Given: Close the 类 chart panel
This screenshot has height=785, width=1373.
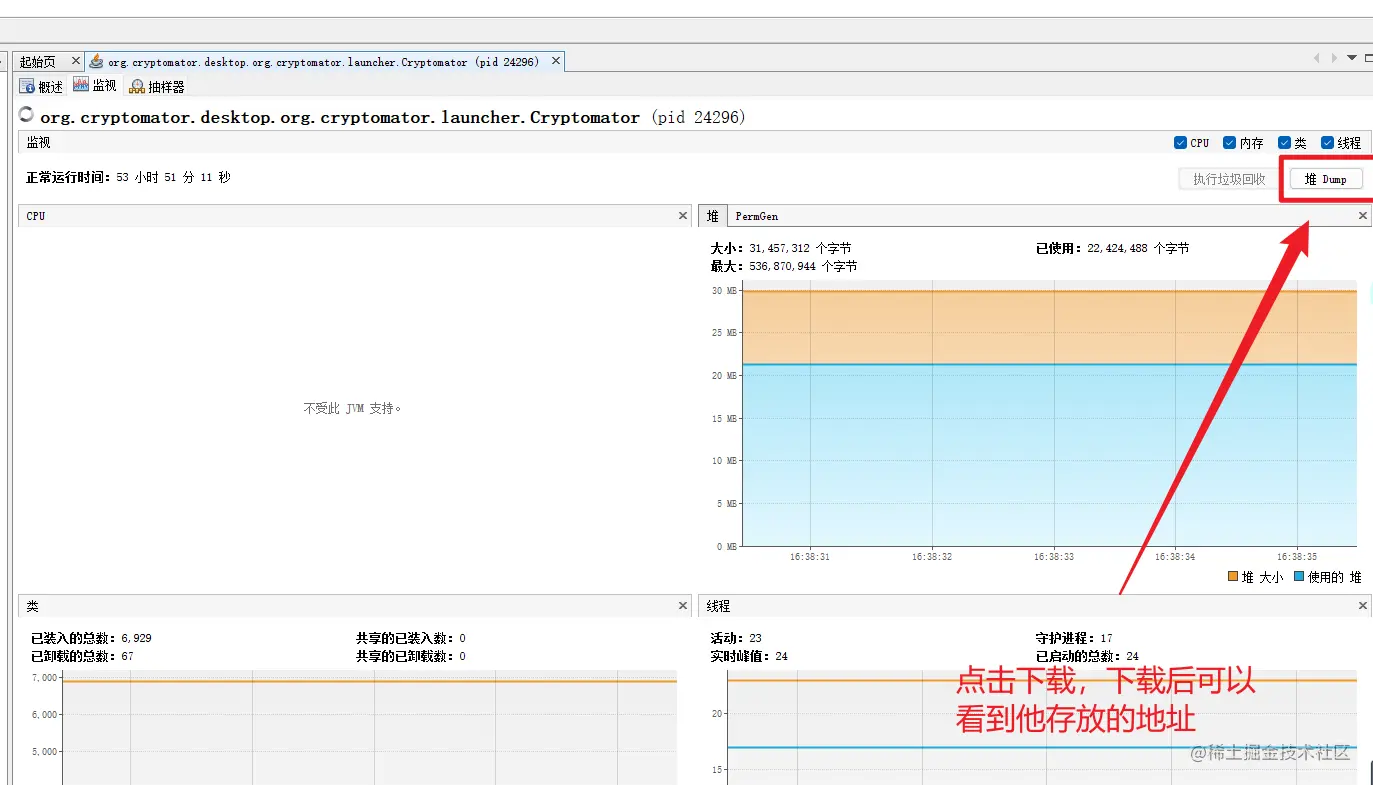Looking at the screenshot, I should 683,606.
